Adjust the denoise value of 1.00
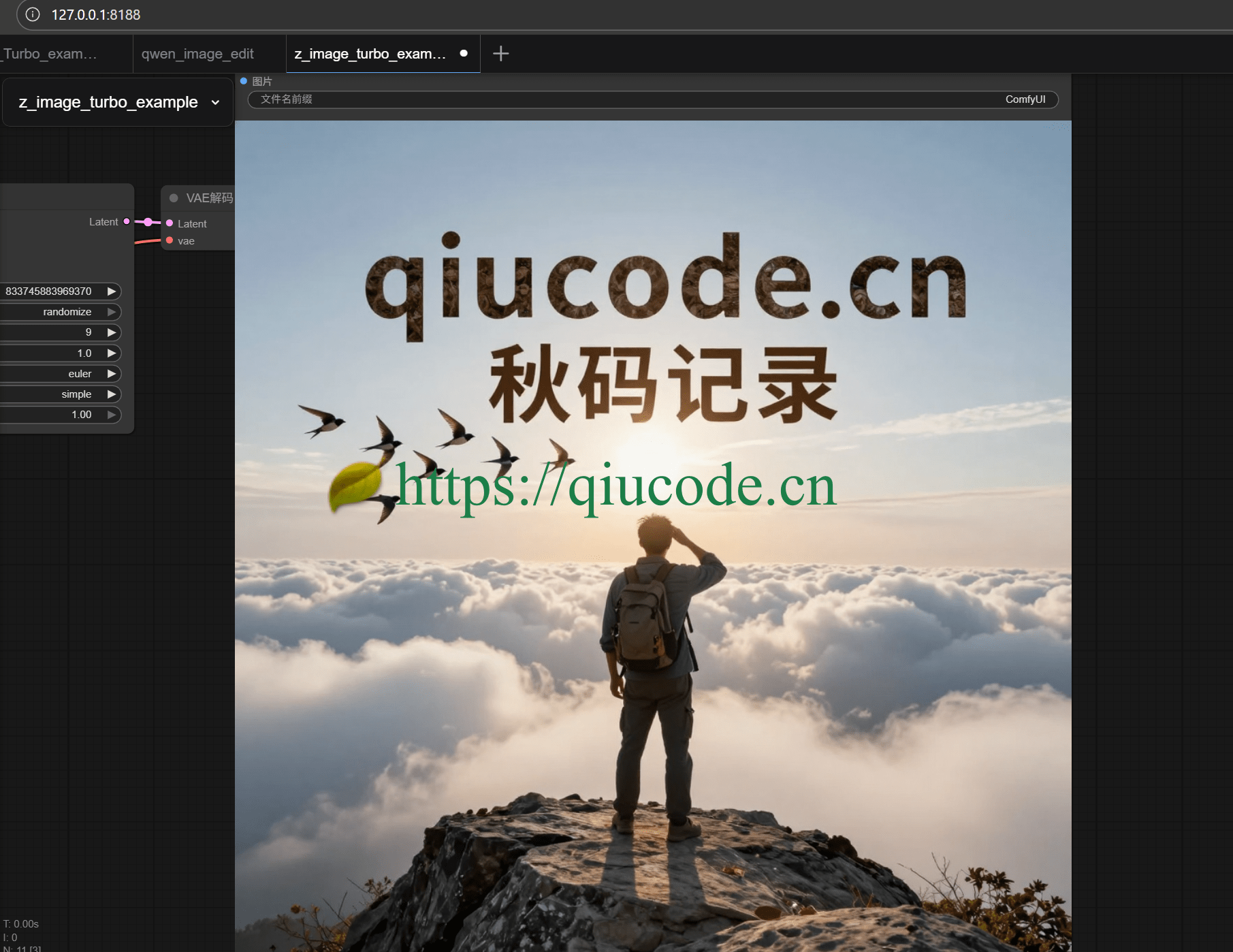The height and width of the screenshot is (952, 1233). tap(81, 414)
